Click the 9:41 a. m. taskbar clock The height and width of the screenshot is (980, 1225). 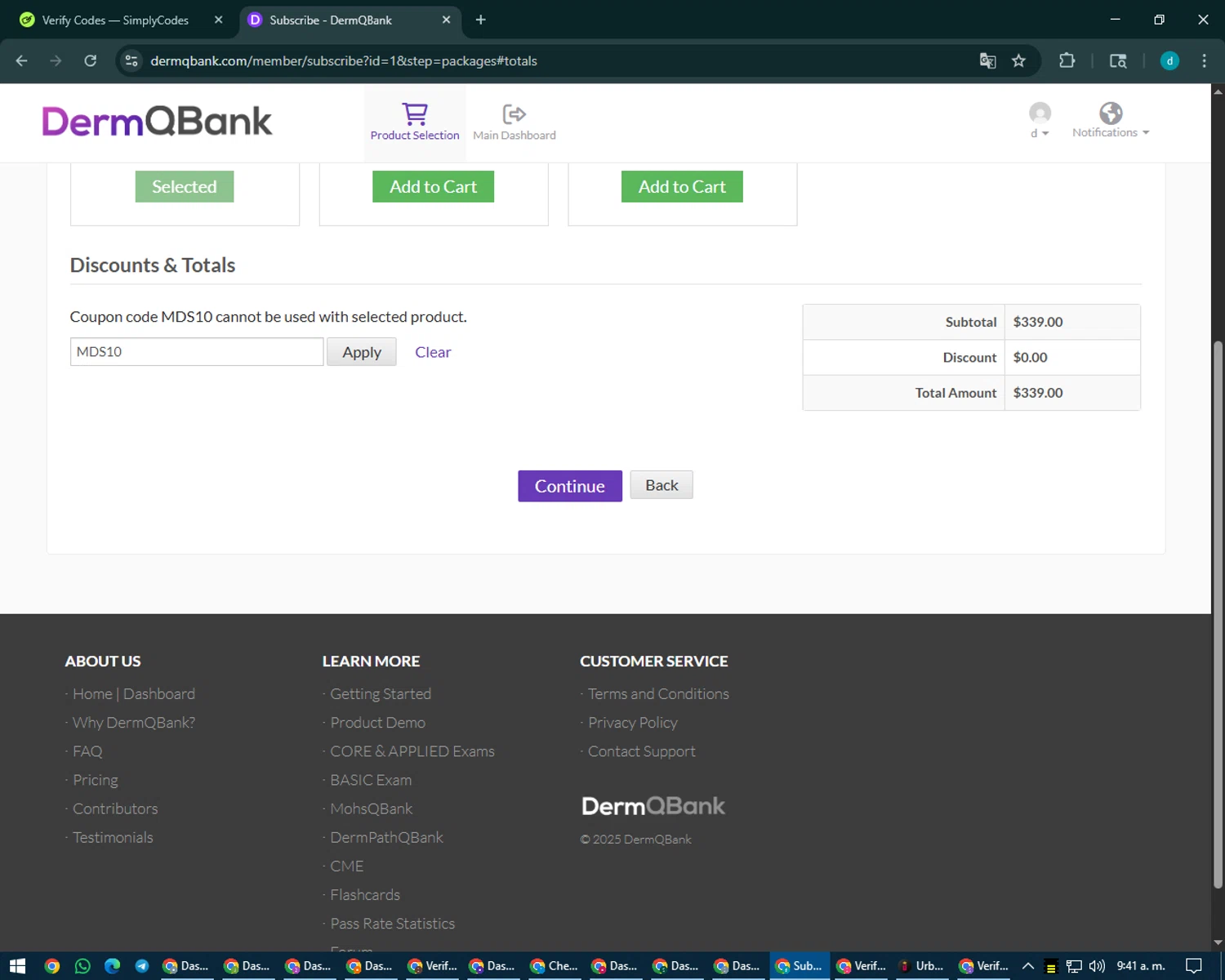tap(1141, 966)
